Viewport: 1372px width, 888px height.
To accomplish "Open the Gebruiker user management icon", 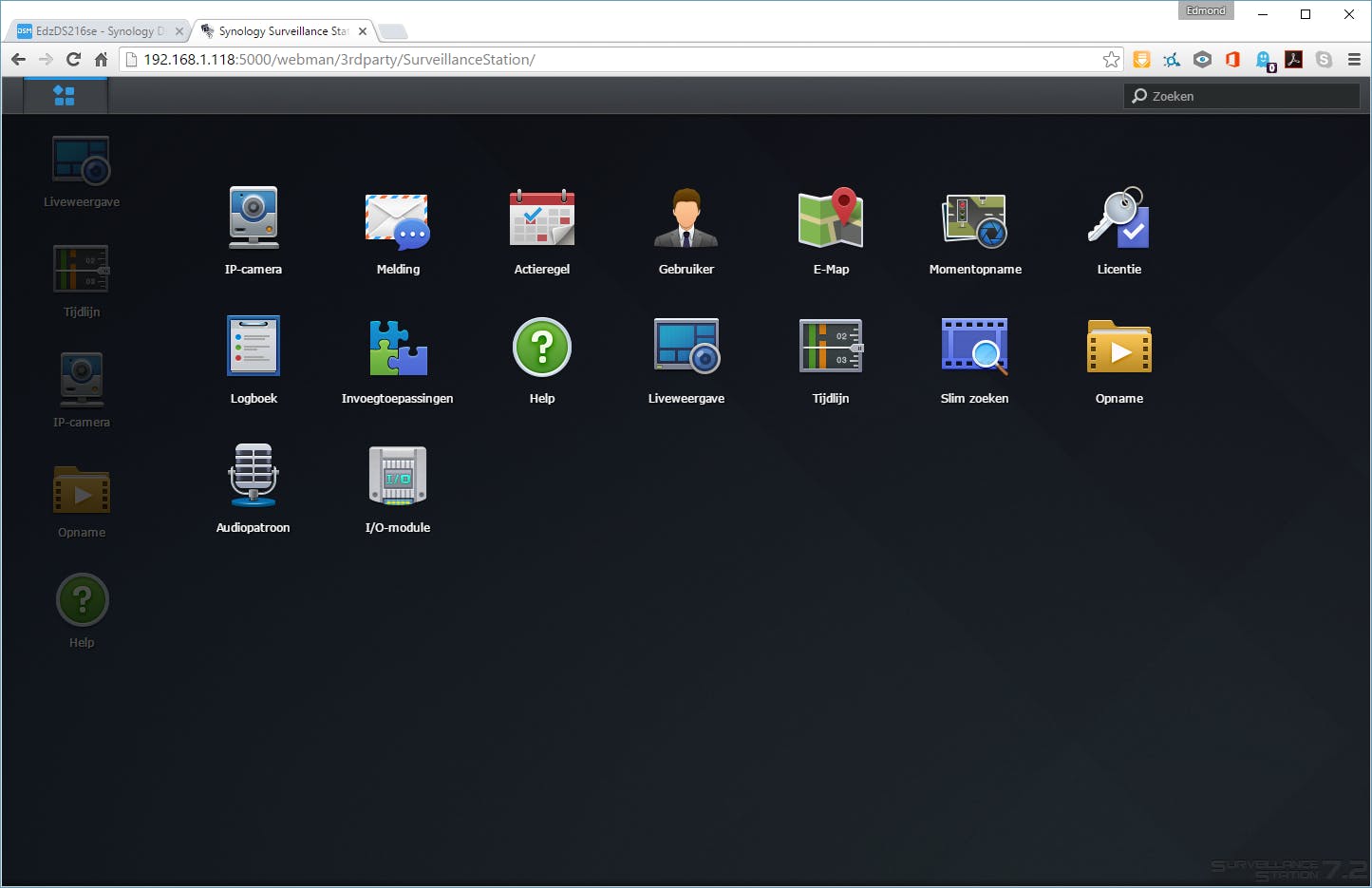I will pyautogui.click(x=686, y=218).
